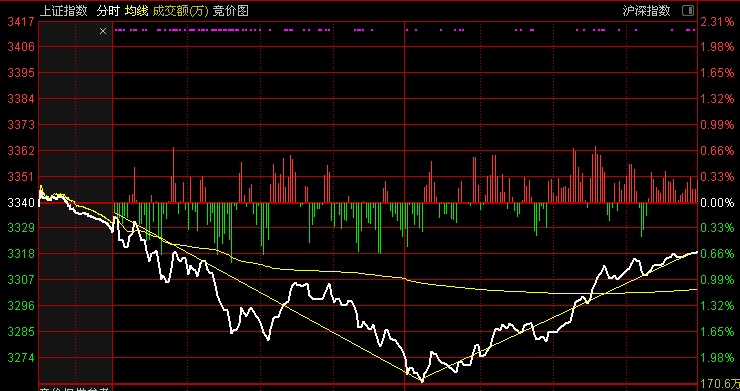Select the 上证指数 title label

coord(64,11)
